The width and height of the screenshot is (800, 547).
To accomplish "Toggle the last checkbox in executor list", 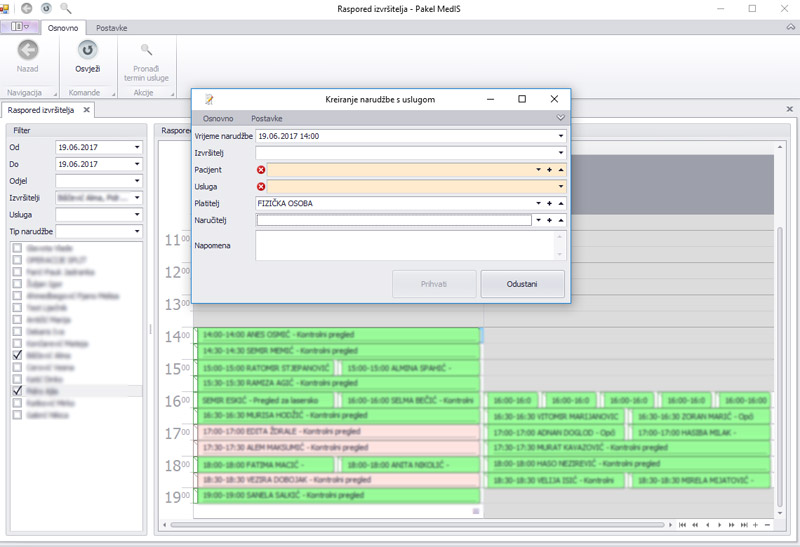I will 17,415.
